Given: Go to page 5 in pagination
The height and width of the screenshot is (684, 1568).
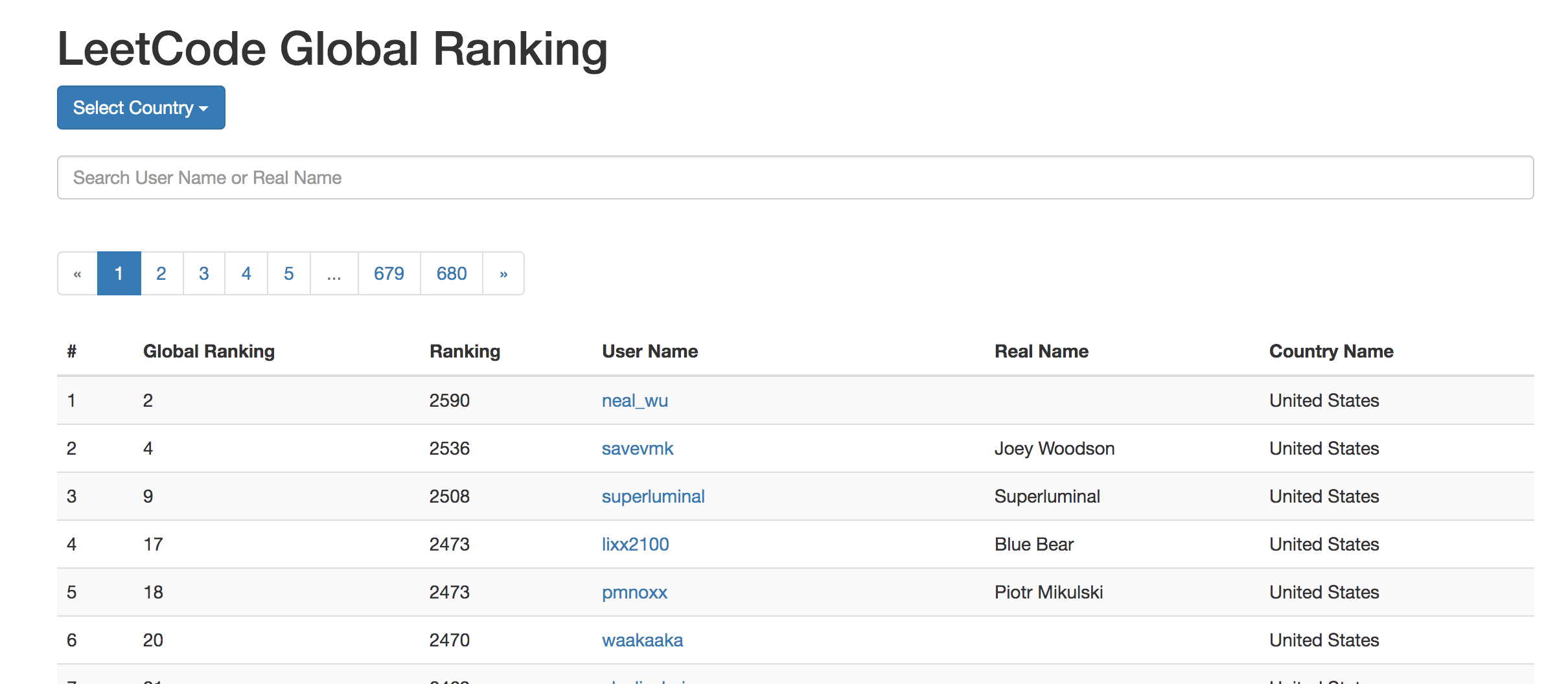Looking at the screenshot, I should pos(289,273).
